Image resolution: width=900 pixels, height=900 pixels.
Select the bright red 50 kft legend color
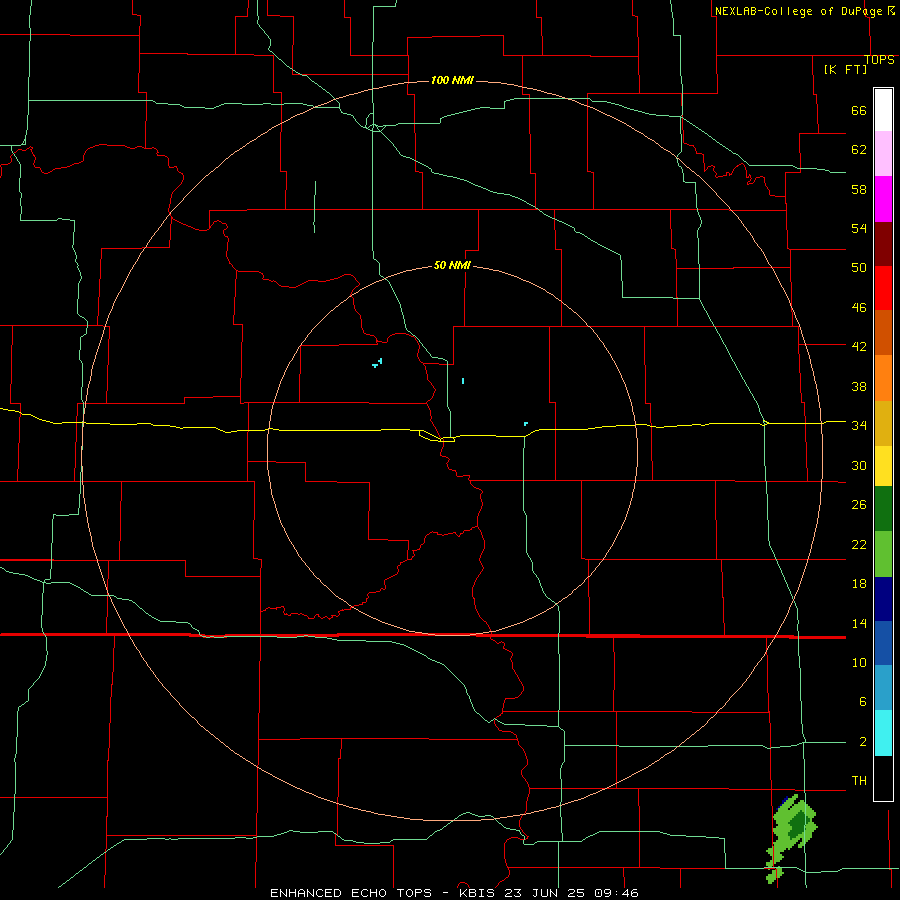tap(883, 288)
